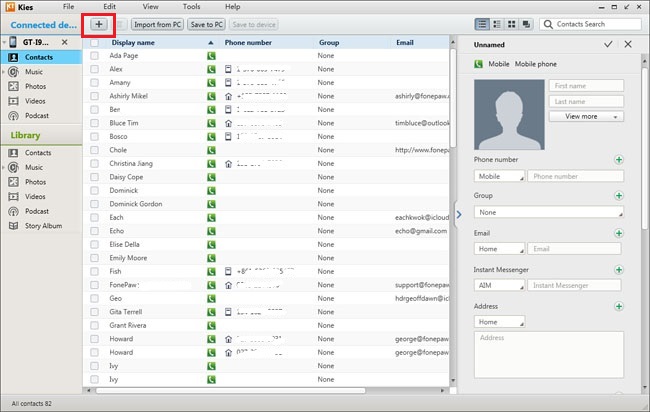Tick the checkbox for Ada Page
Image resolution: width=650 pixels, height=412 pixels.
(95, 56)
